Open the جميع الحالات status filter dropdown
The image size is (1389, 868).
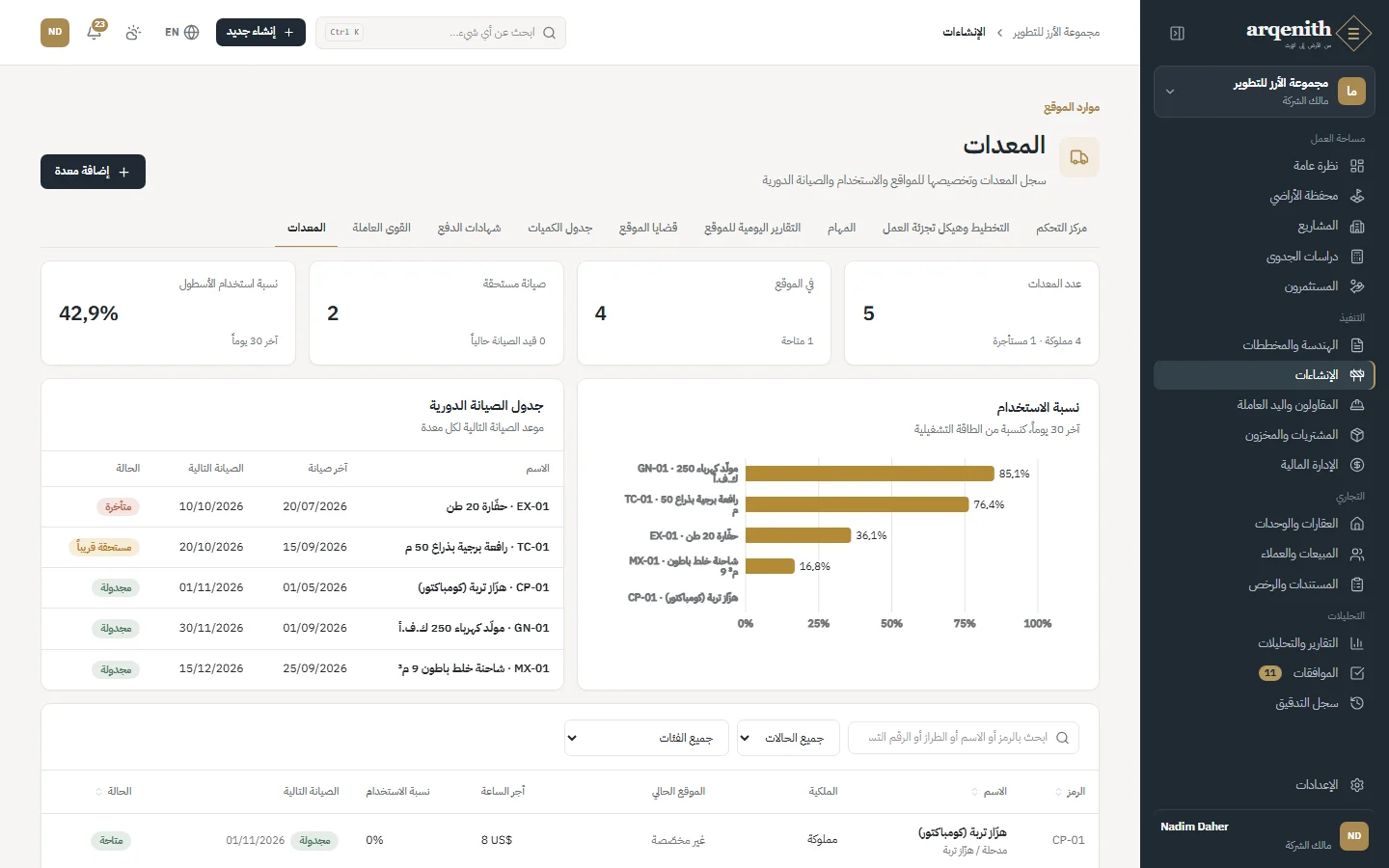pyautogui.click(x=788, y=738)
